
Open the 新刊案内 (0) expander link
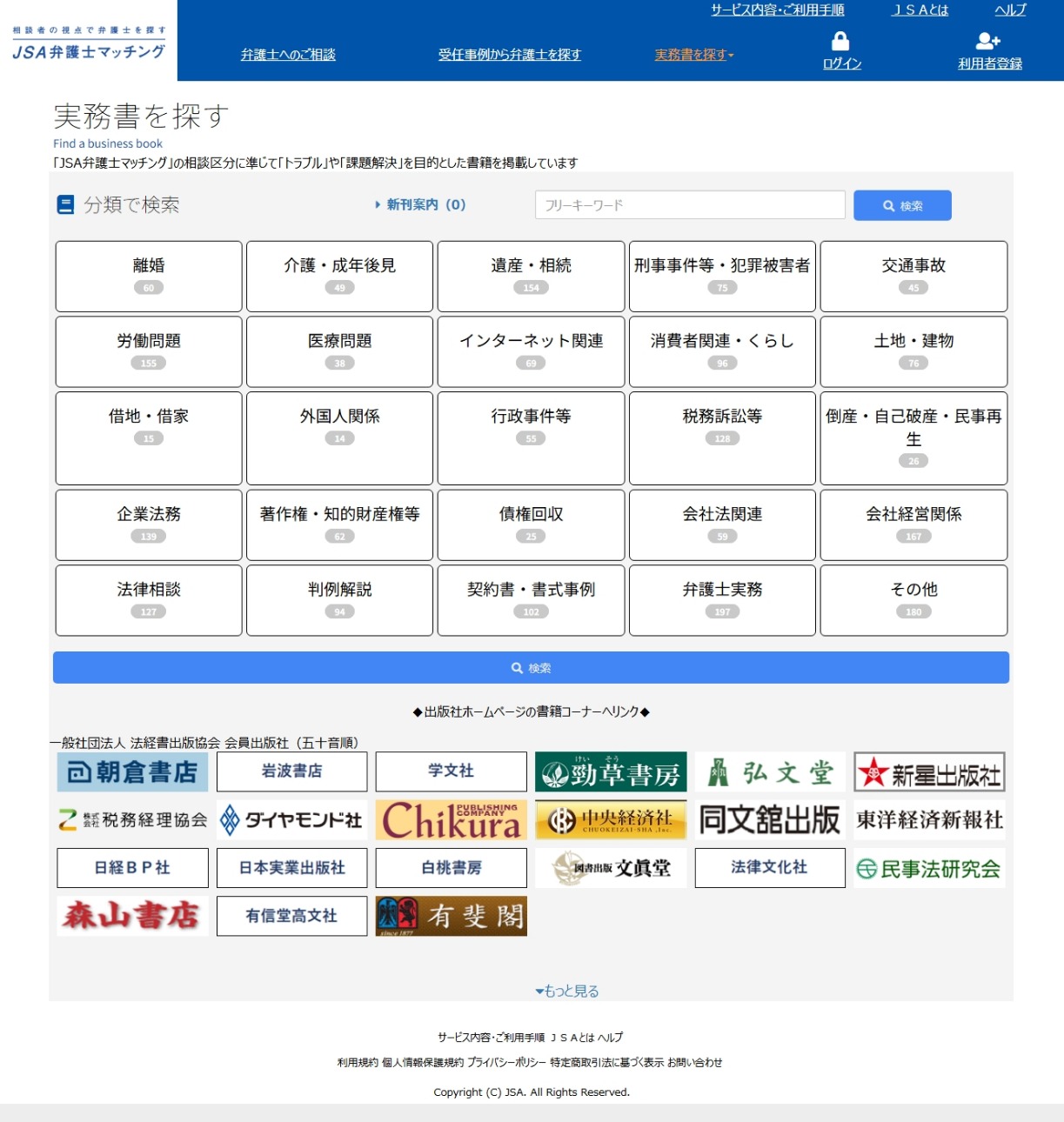(421, 205)
